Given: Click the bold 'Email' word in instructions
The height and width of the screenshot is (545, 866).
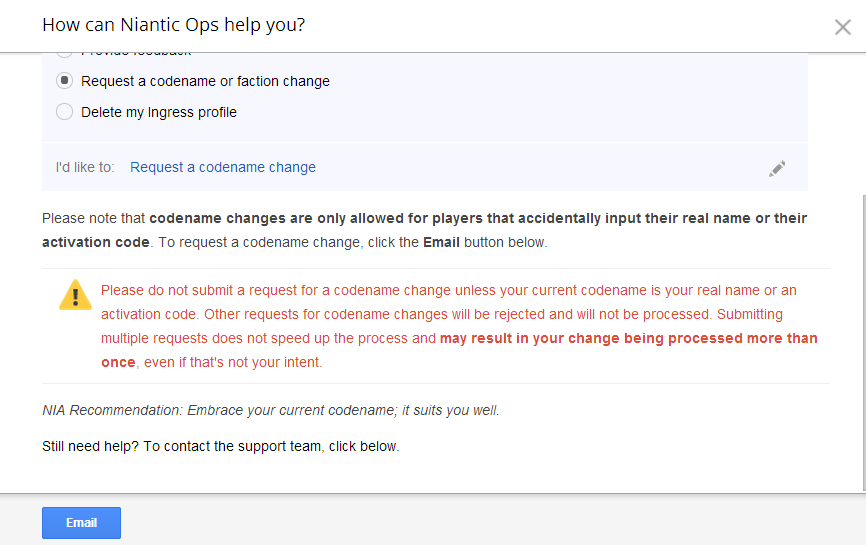Looking at the screenshot, I should 441,242.
